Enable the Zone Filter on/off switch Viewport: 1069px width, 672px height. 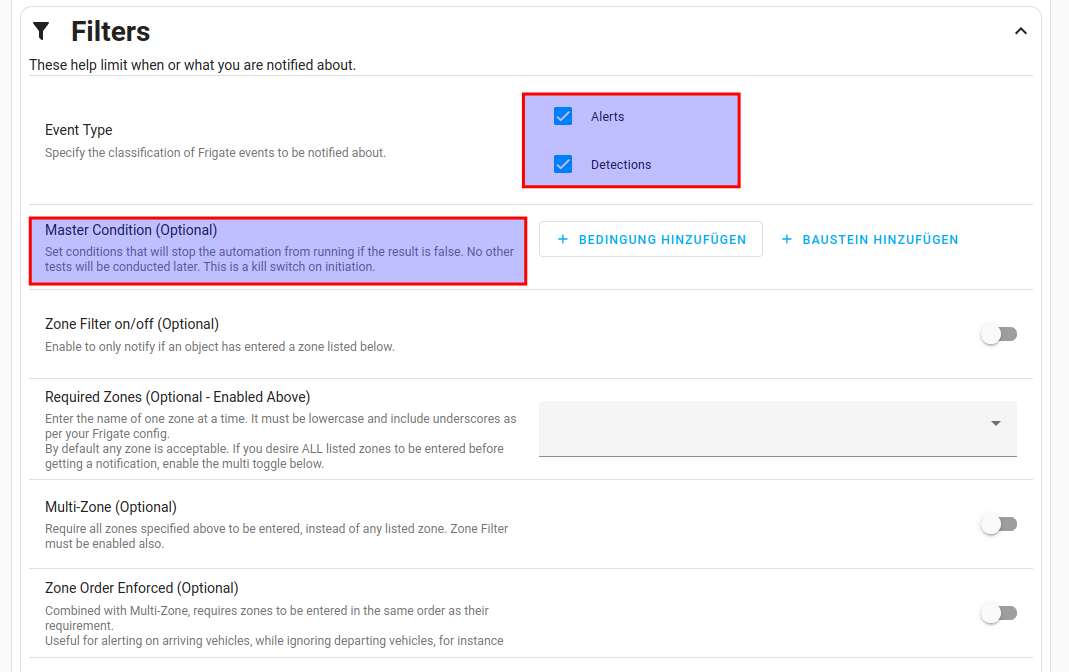[x=998, y=334]
